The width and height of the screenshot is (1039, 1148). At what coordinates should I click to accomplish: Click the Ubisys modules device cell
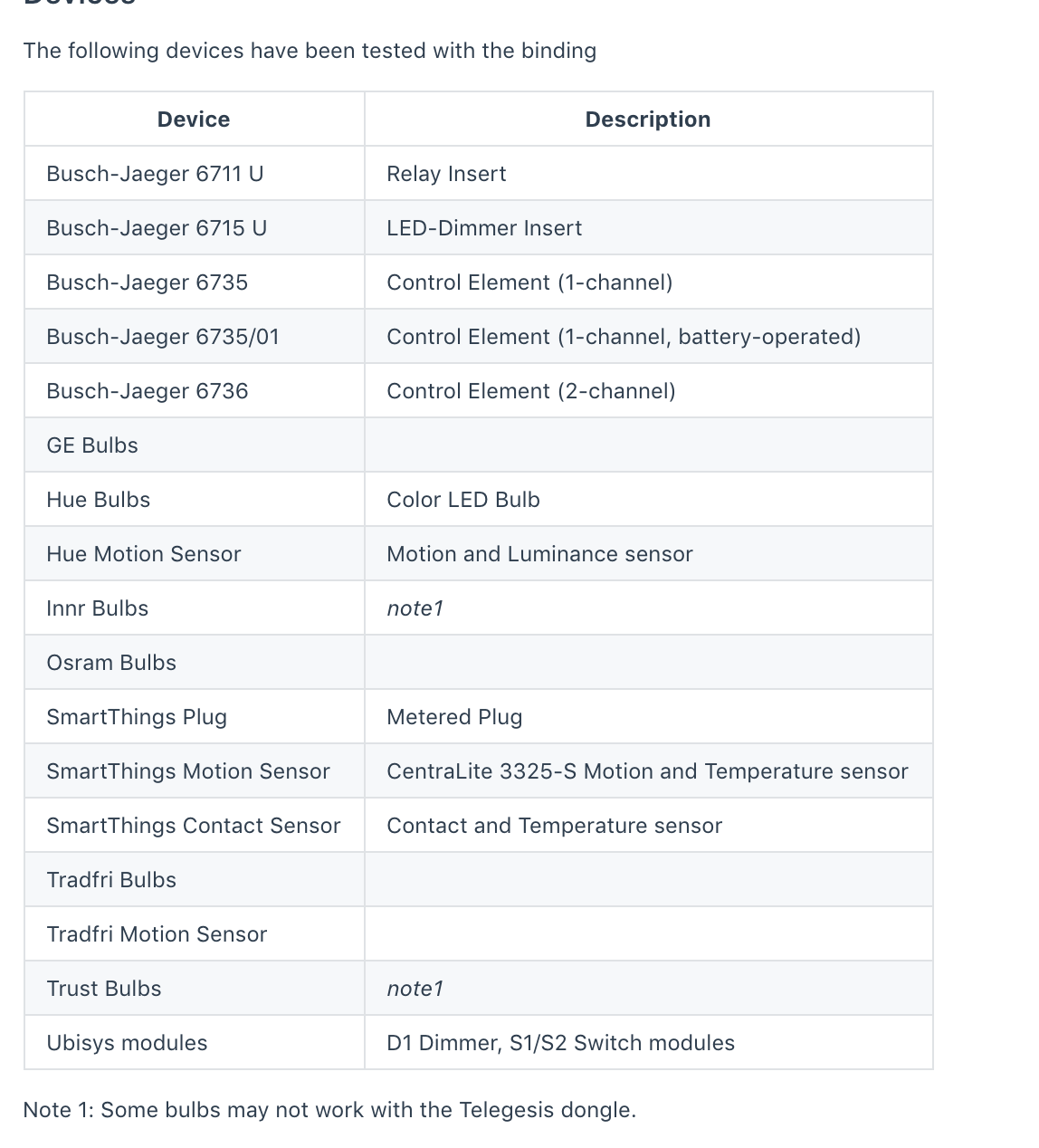[x=127, y=1043]
